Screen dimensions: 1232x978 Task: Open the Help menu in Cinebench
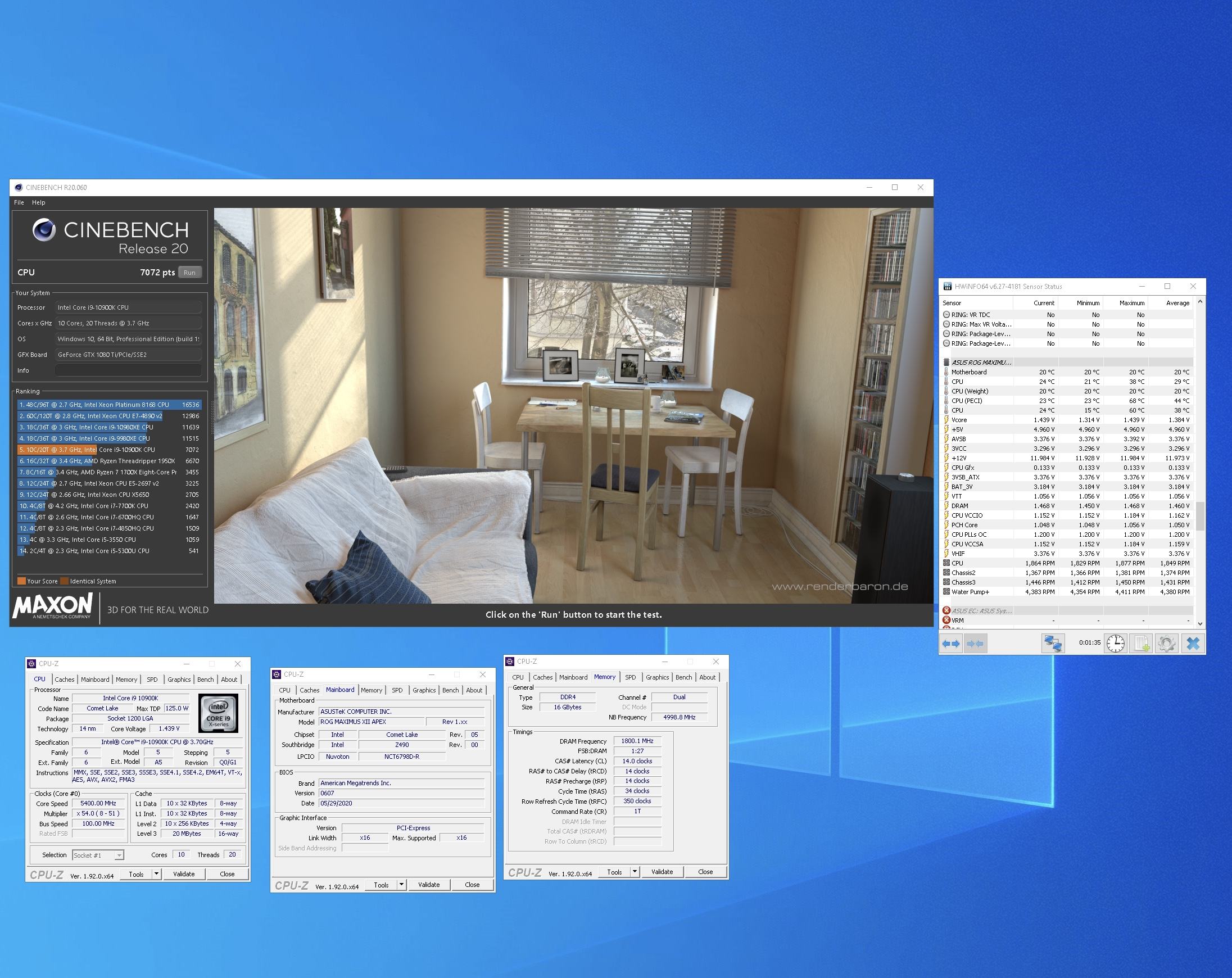tap(38, 202)
